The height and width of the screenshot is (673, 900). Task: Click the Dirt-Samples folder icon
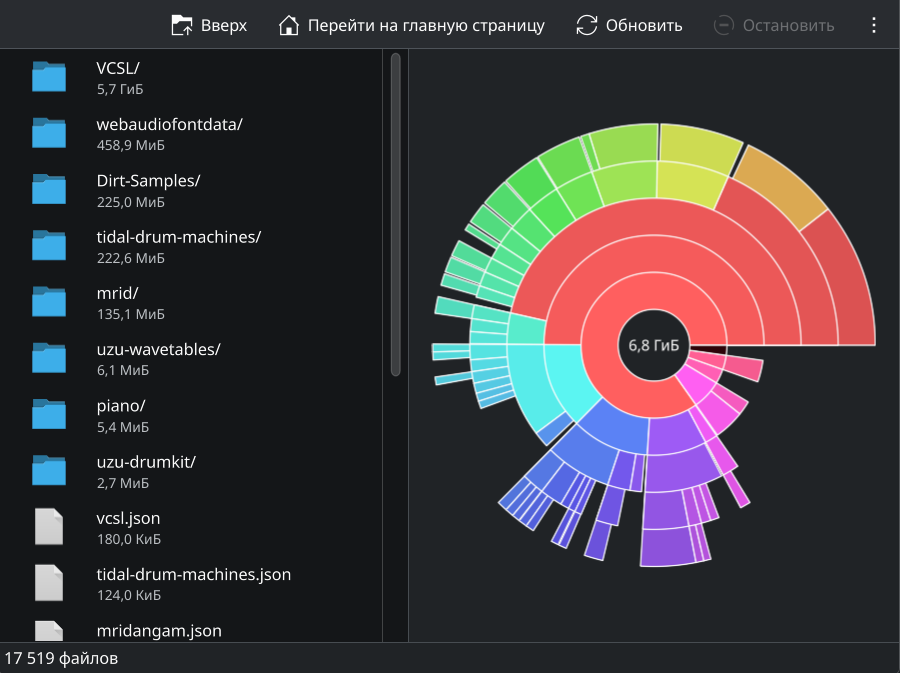(x=49, y=189)
